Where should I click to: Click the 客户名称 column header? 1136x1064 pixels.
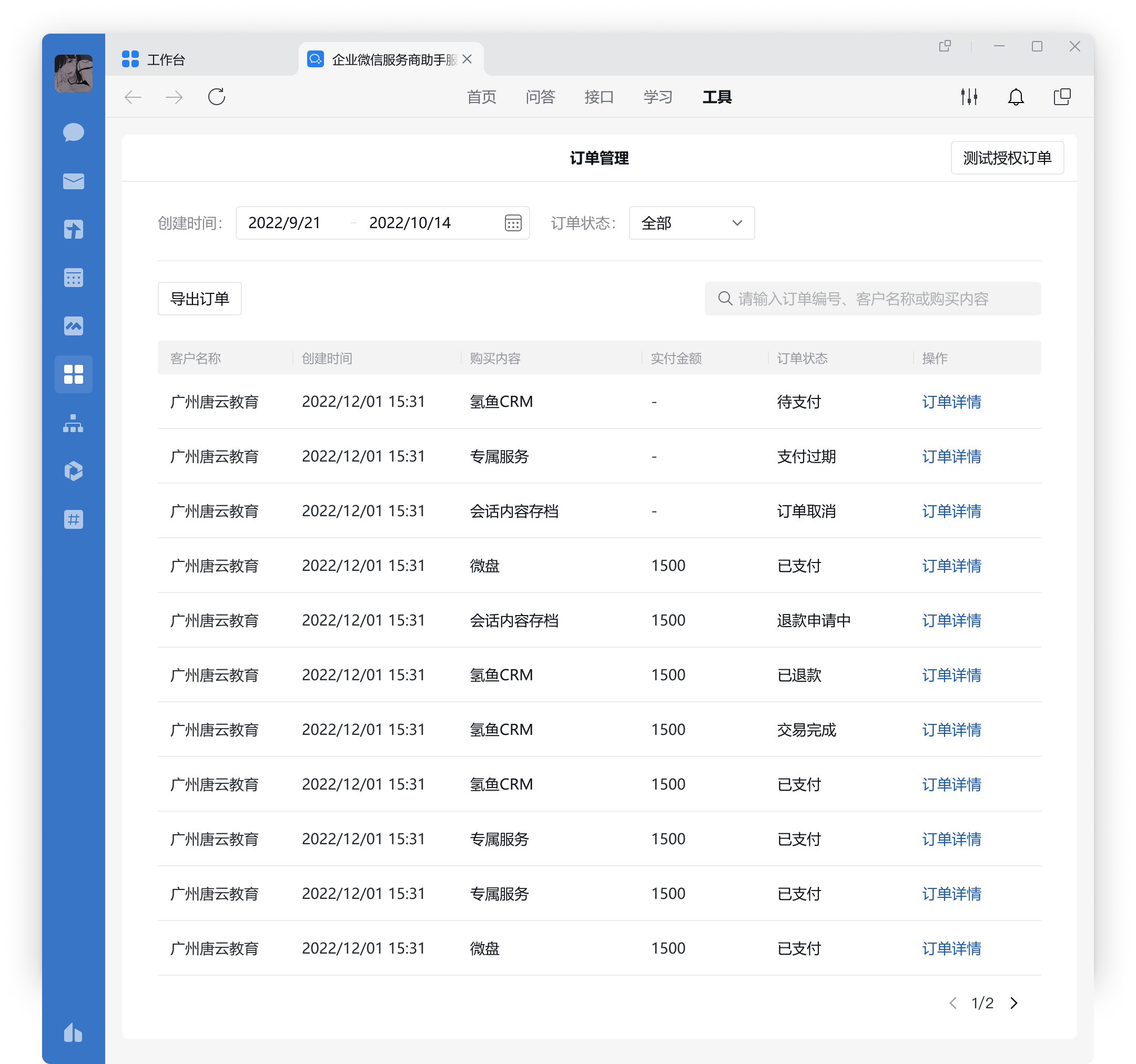(196, 358)
